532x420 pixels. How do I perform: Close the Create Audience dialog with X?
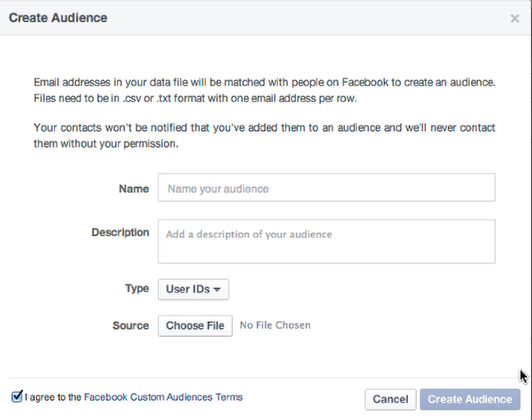pyautogui.click(x=515, y=18)
